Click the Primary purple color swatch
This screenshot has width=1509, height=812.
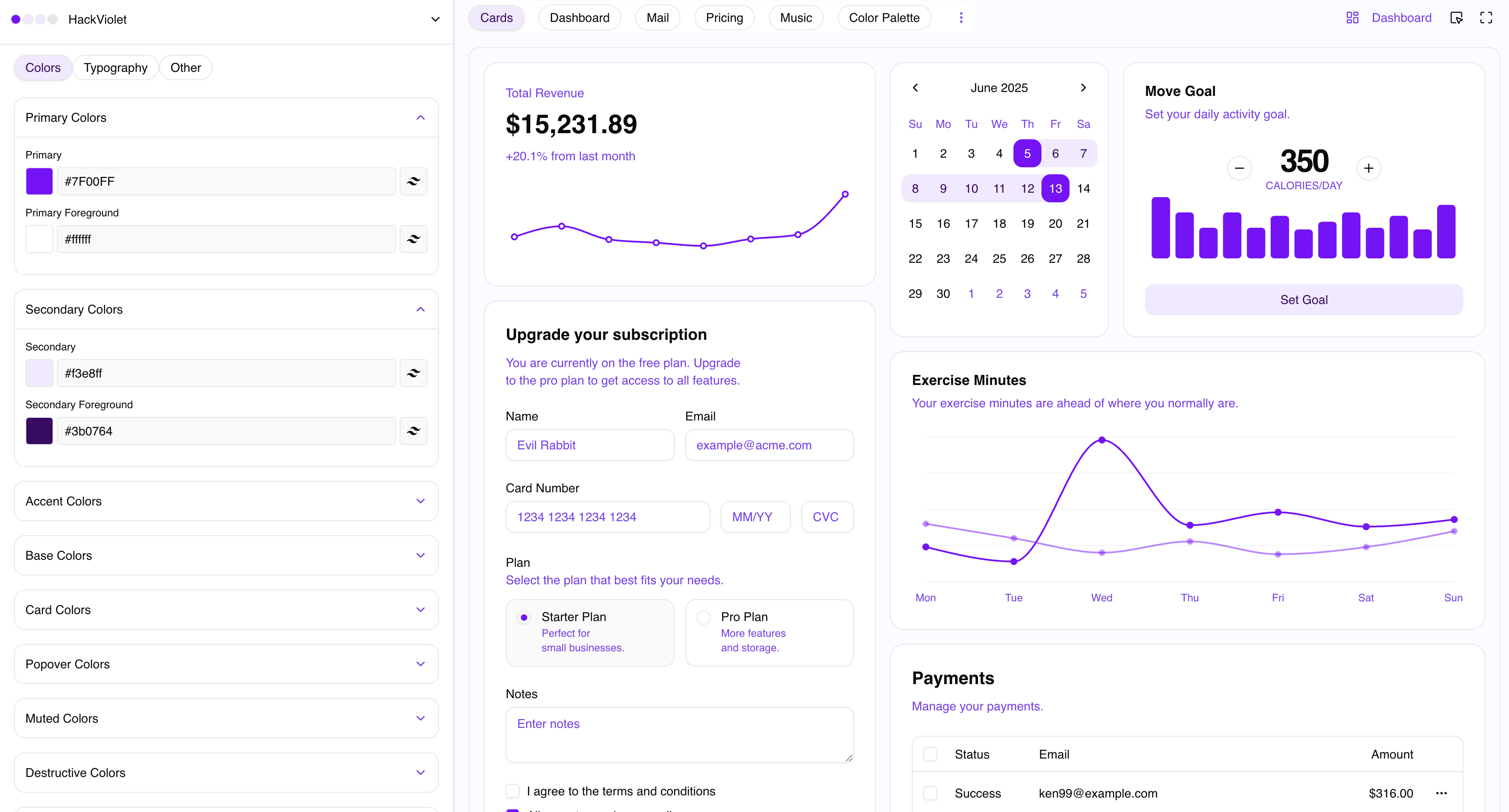tap(39, 181)
